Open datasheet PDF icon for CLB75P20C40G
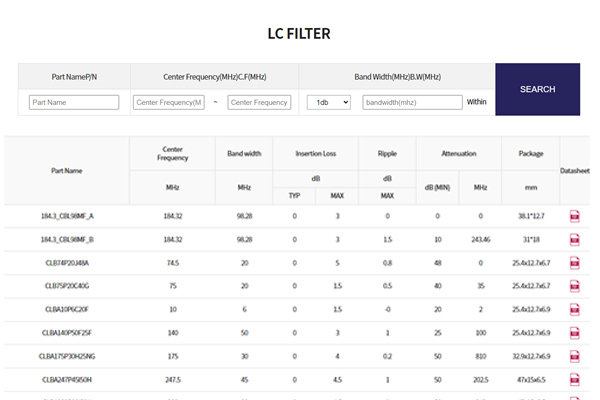 coord(575,286)
